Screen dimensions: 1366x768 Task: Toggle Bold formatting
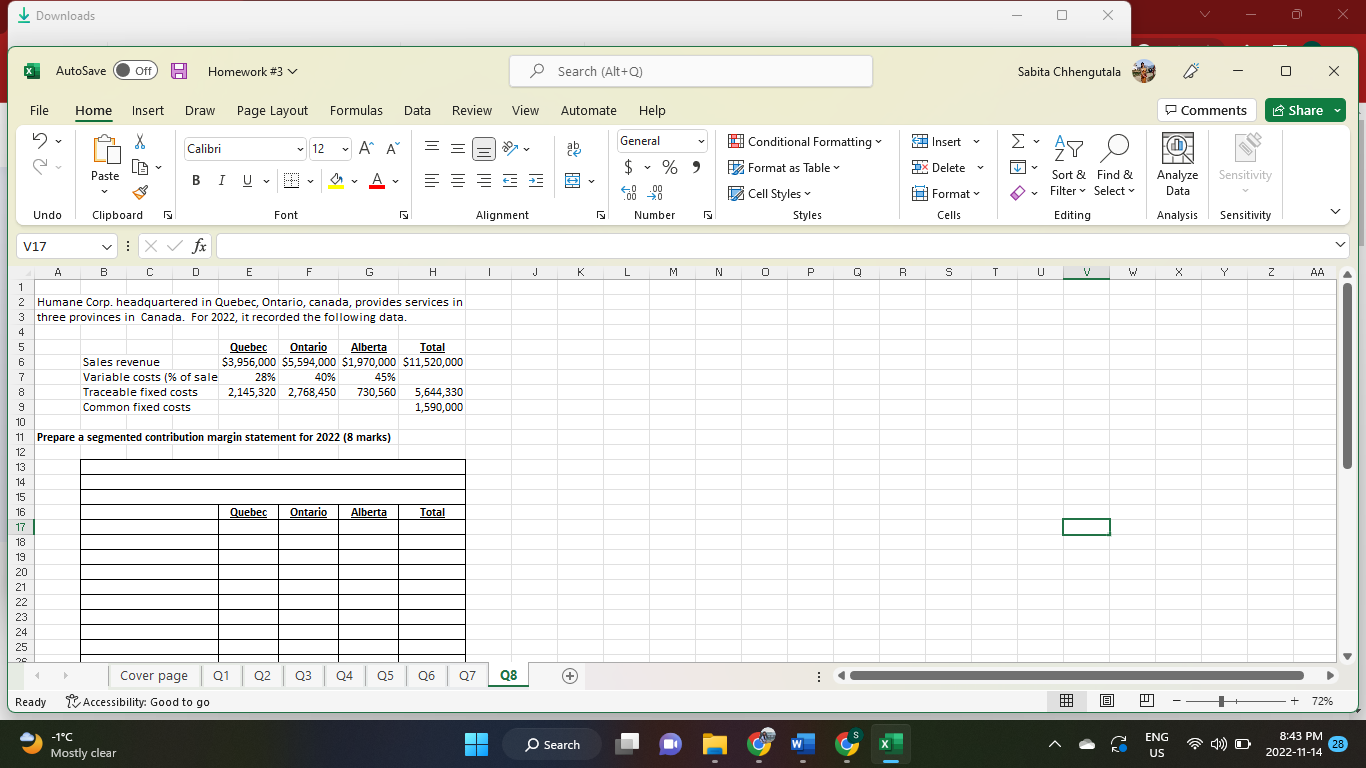coord(196,181)
